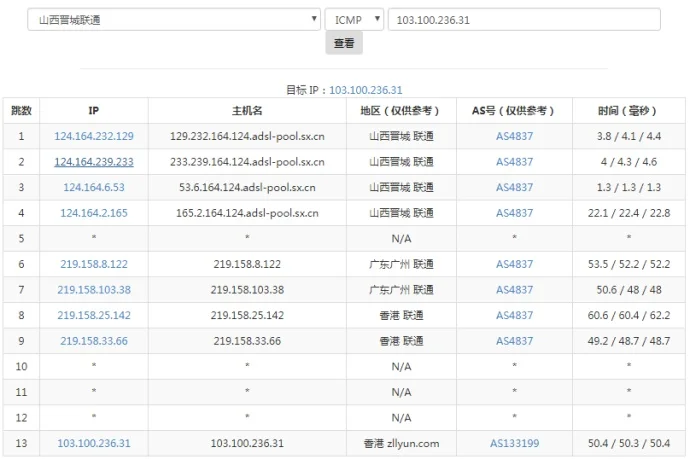The height and width of the screenshot is (459, 690).
Task: Select latency 22.1 / 22.4 / 22.8
Action: click(629, 213)
